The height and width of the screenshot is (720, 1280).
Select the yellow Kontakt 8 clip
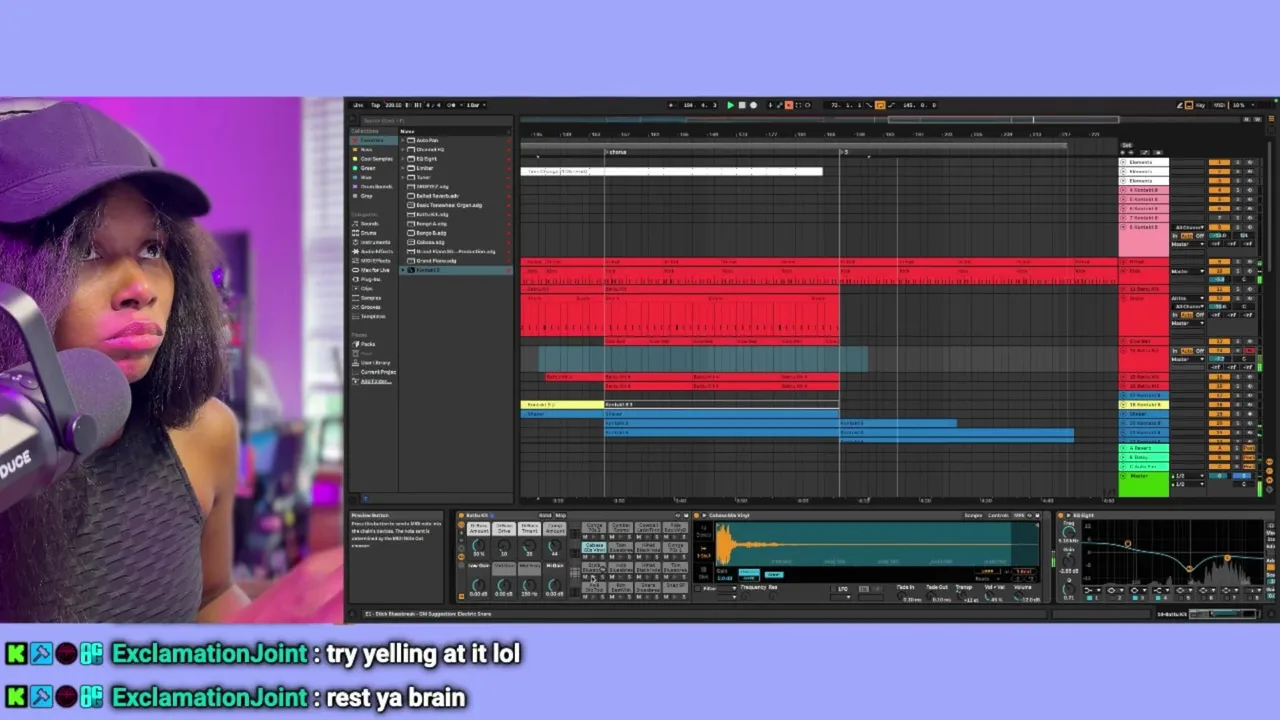pos(562,404)
